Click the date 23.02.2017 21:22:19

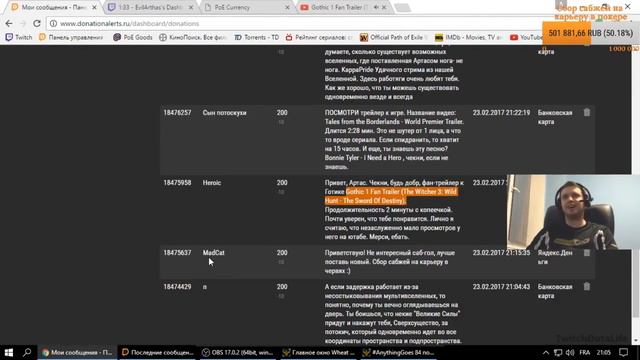[501, 113]
